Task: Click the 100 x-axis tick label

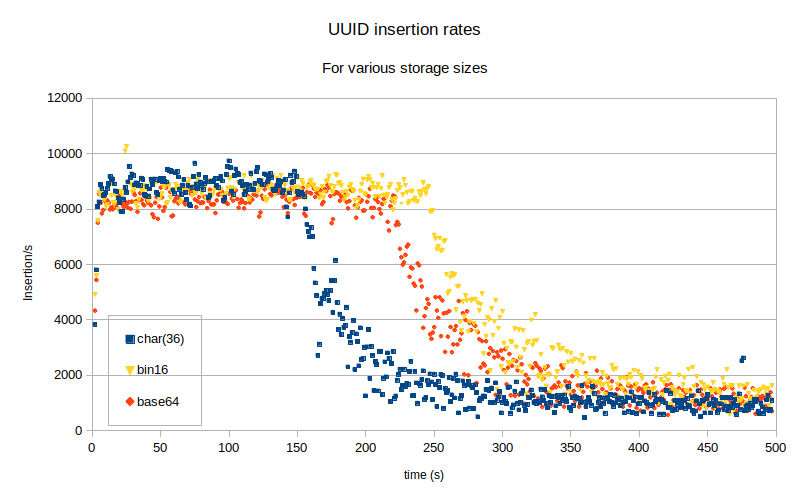Action: [229, 447]
